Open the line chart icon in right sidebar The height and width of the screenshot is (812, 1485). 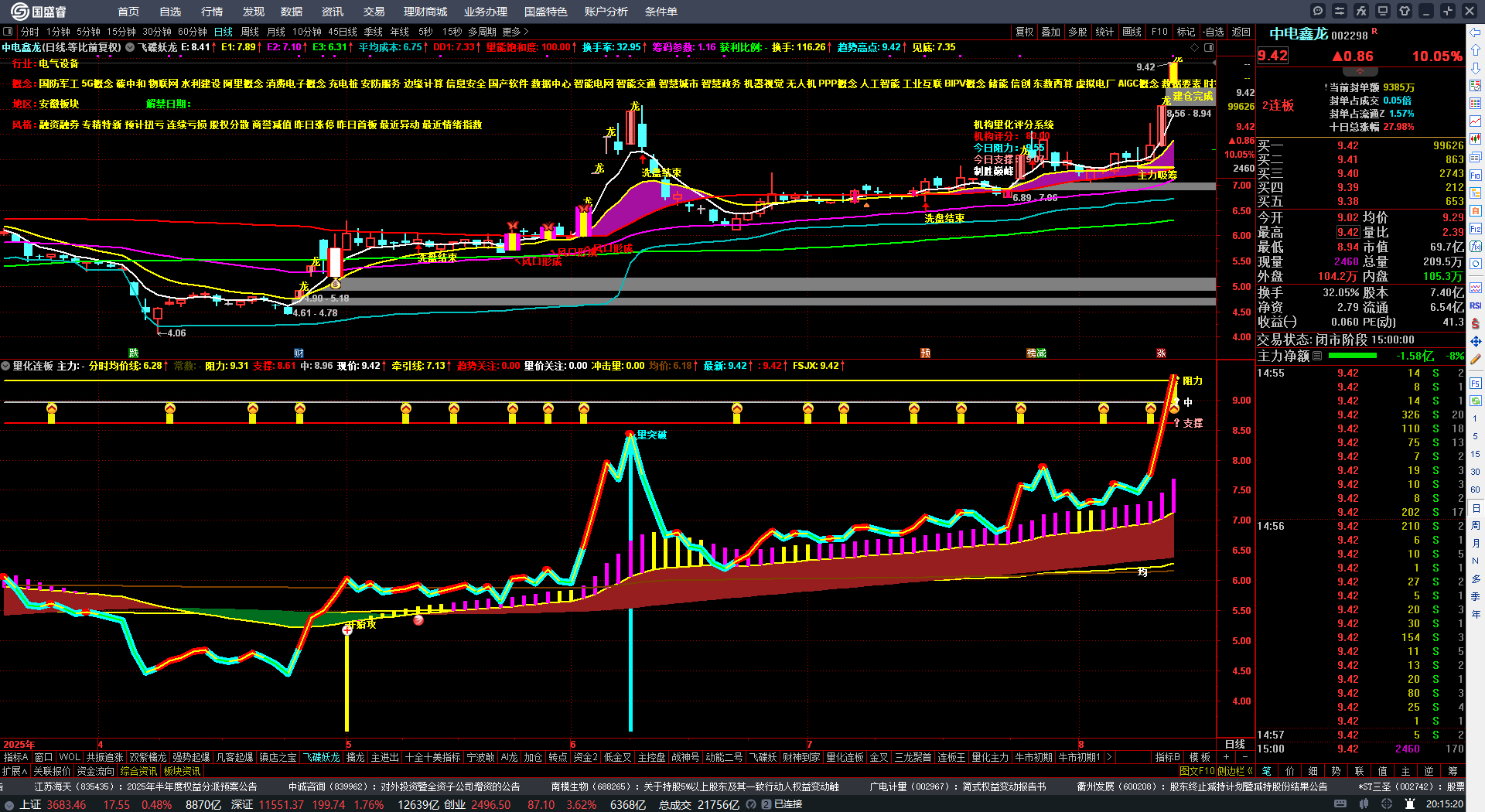[x=1476, y=121]
